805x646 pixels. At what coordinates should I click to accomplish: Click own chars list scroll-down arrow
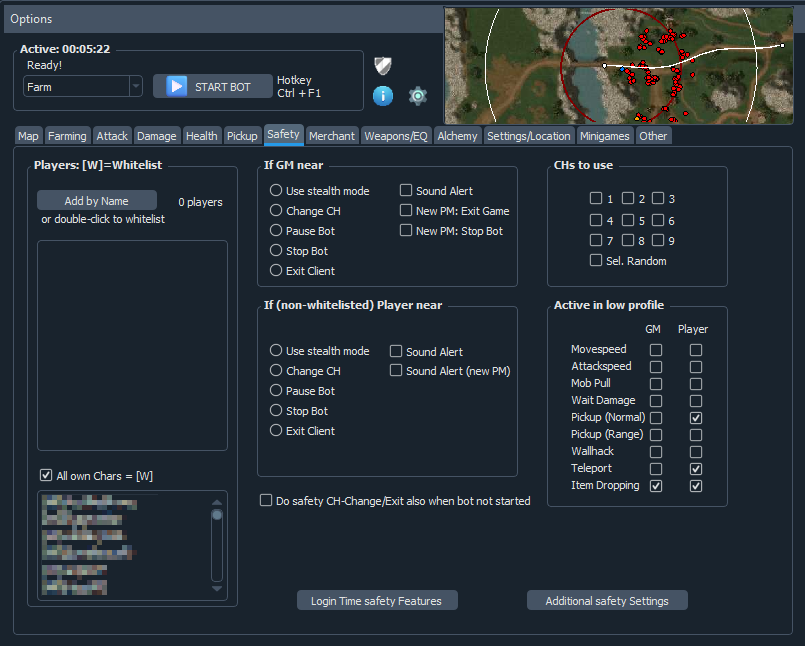click(x=217, y=588)
